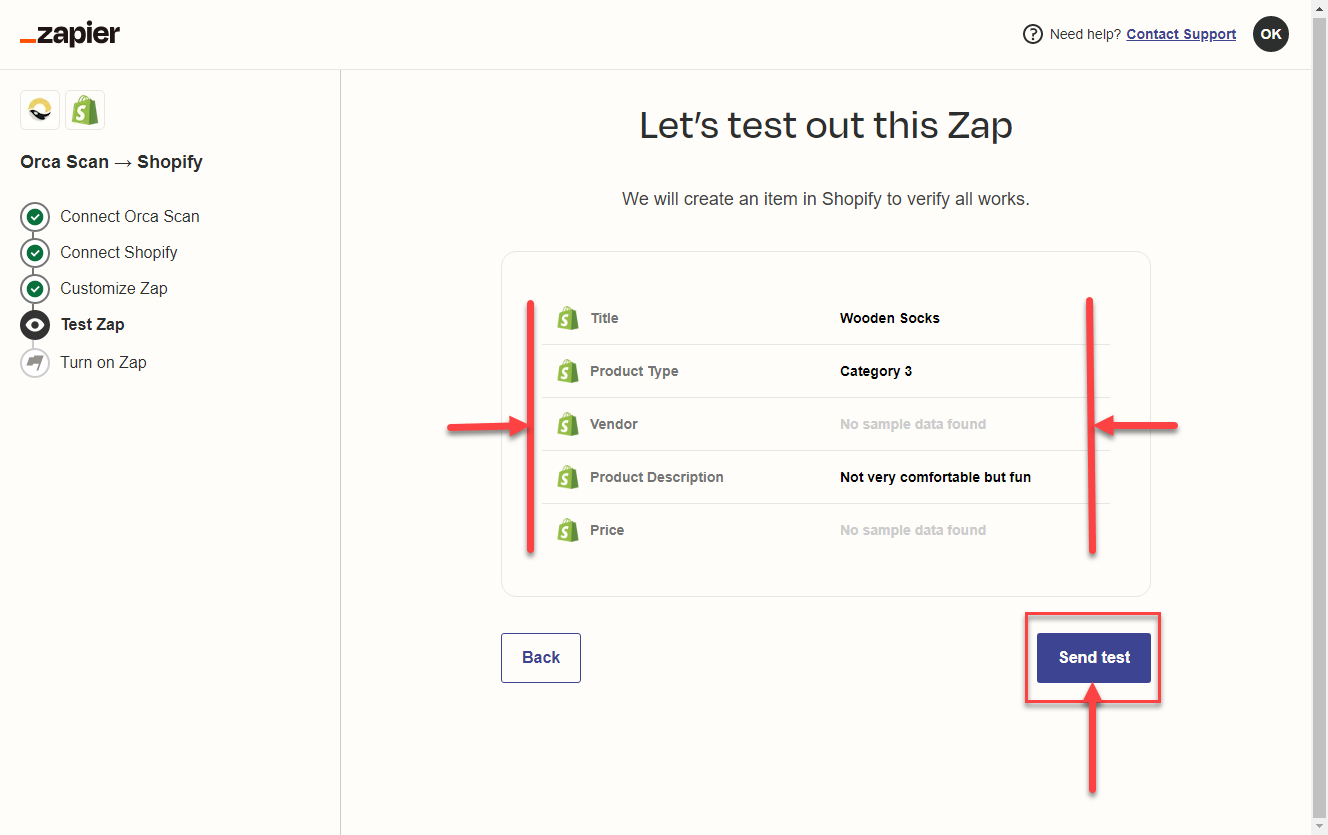The width and height of the screenshot is (1328, 835).
Task: Click the Shopify icon beside Vendor
Action: pos(568,424)
